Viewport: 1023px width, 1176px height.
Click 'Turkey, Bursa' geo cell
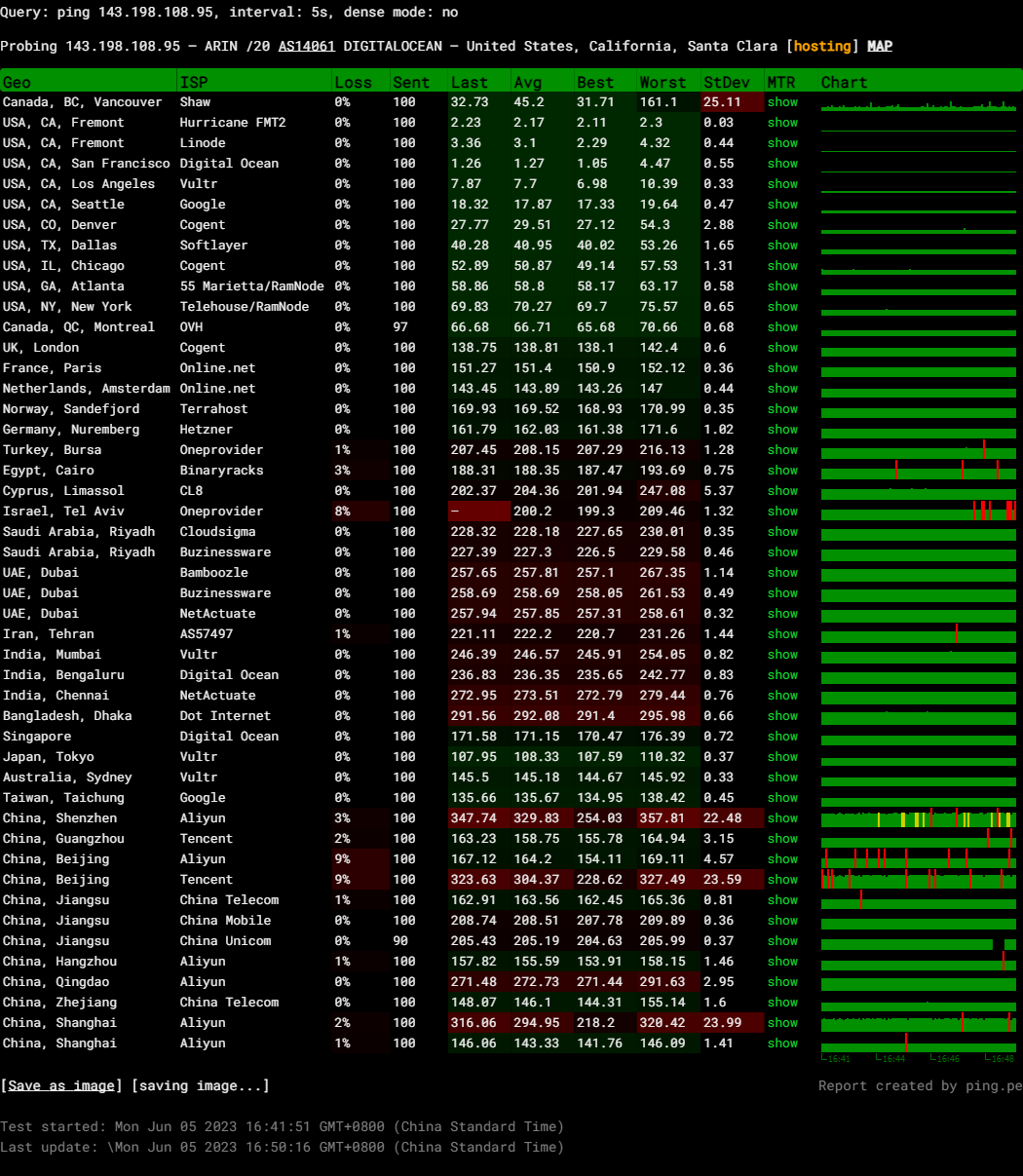[x=52, y=449]
